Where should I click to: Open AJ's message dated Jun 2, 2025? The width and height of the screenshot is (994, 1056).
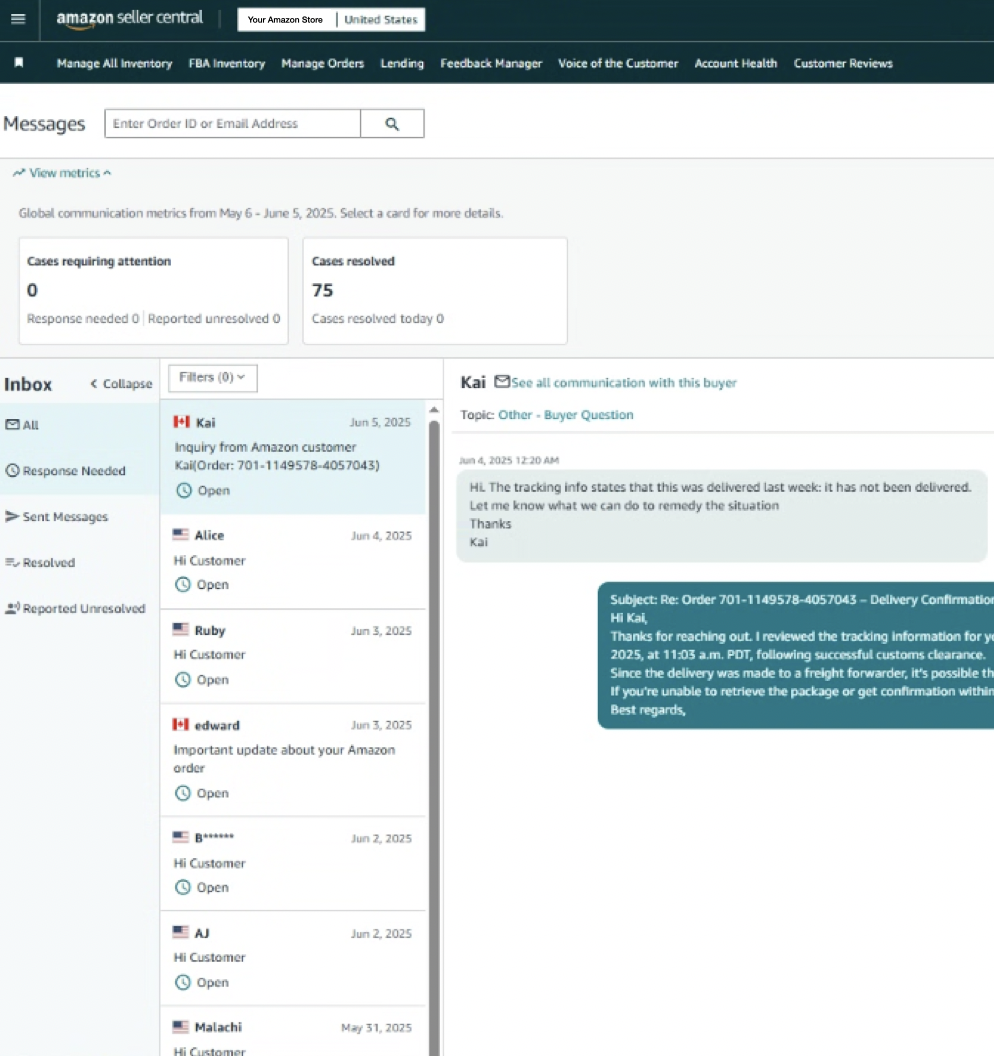pos(293,959)
